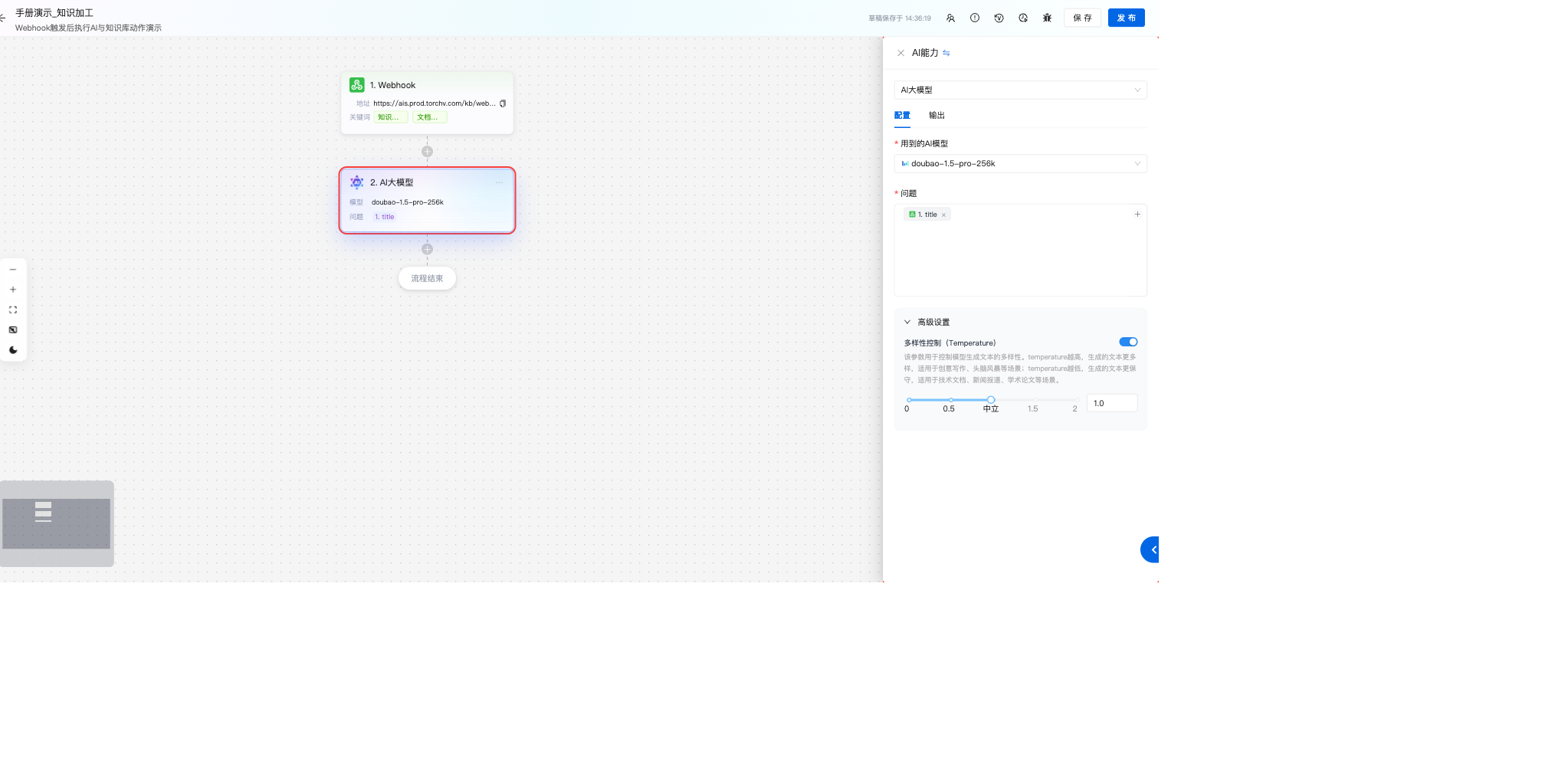Copy the Webhook address URL
1568x777 pixels.
(x=503, y=103)
